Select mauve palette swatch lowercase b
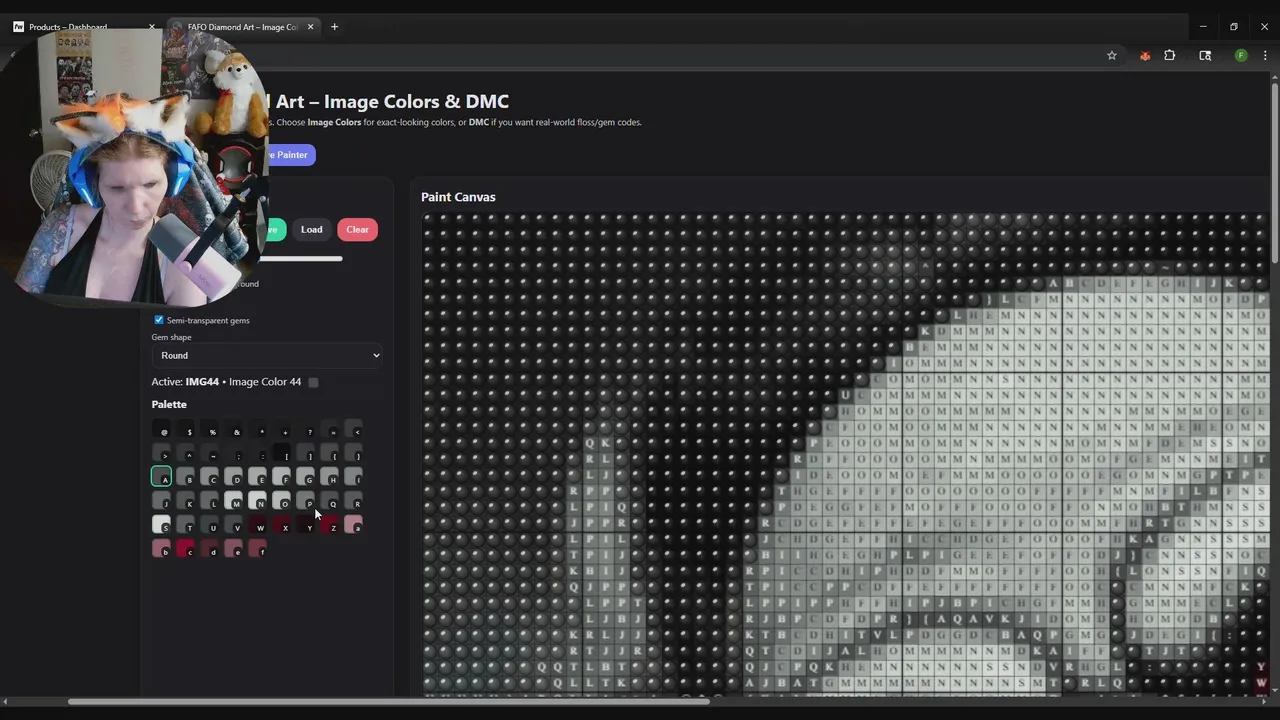The width and height of the screenshot is (1280, 720). coord(161,548)
